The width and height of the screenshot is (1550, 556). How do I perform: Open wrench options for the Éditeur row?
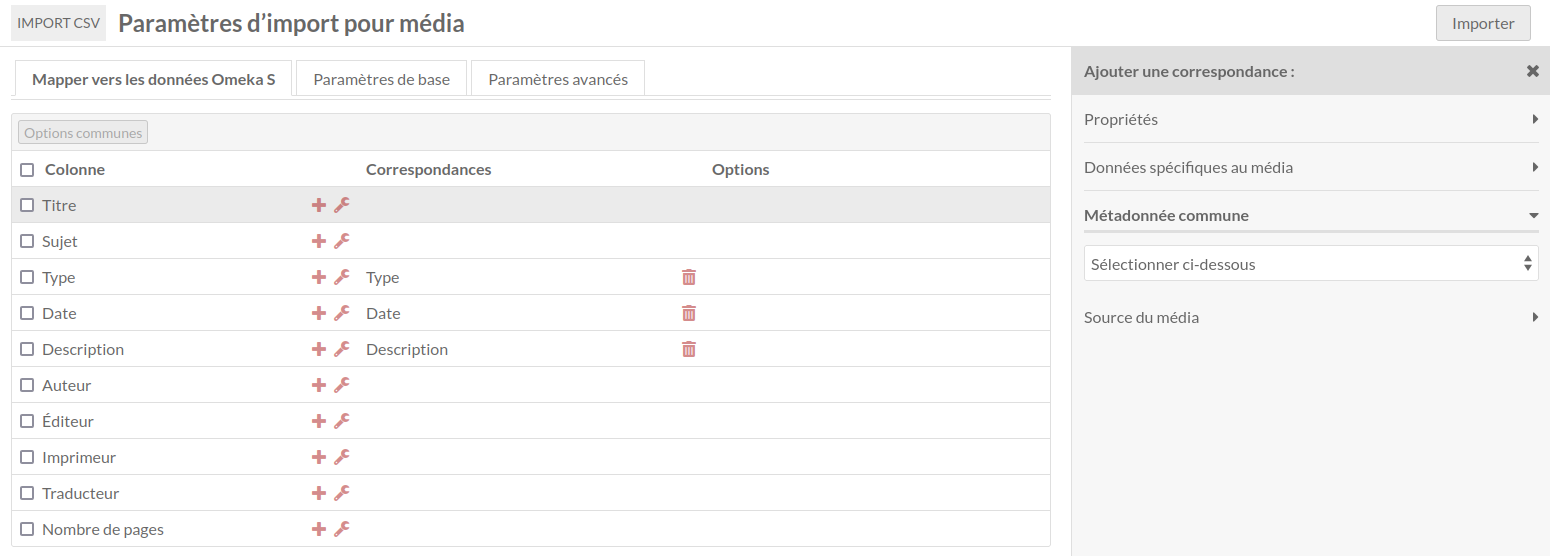point(341,421)
